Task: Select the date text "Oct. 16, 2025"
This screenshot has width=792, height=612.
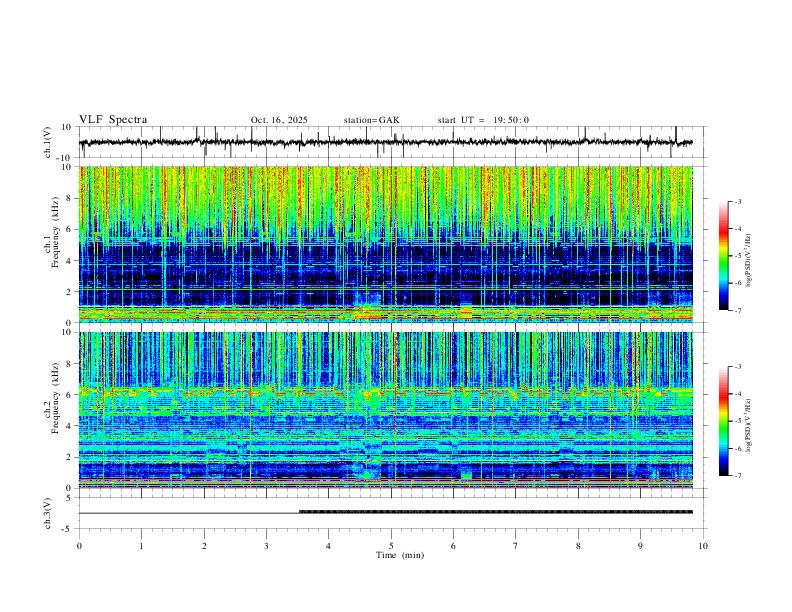Action: [279, 120]
